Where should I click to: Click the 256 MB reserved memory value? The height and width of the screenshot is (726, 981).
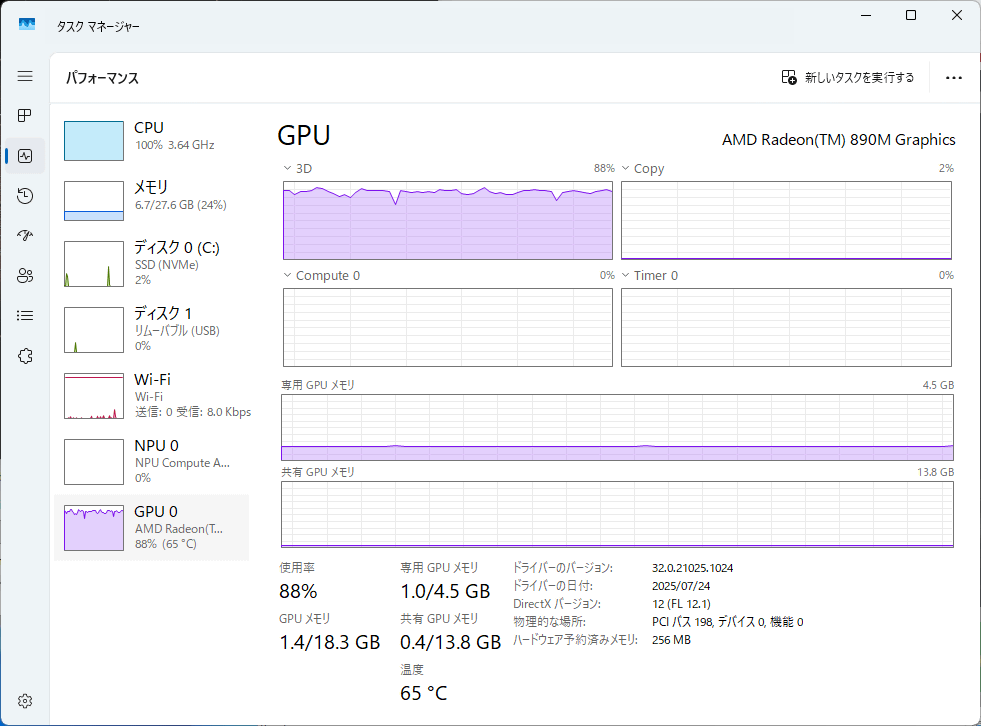pyautogui.click(x=671, y=640)
